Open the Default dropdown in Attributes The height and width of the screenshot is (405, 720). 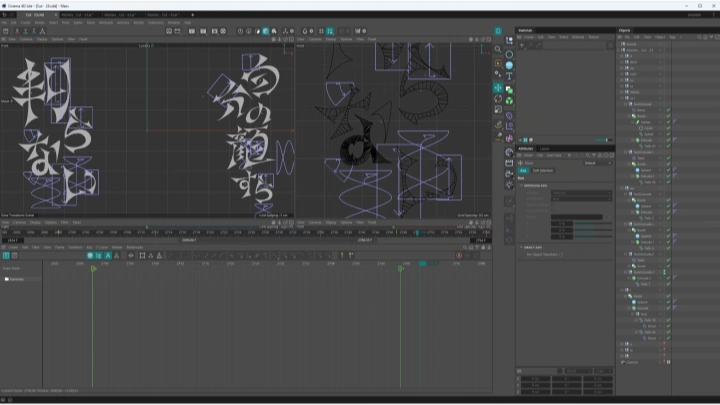(598, 163)
